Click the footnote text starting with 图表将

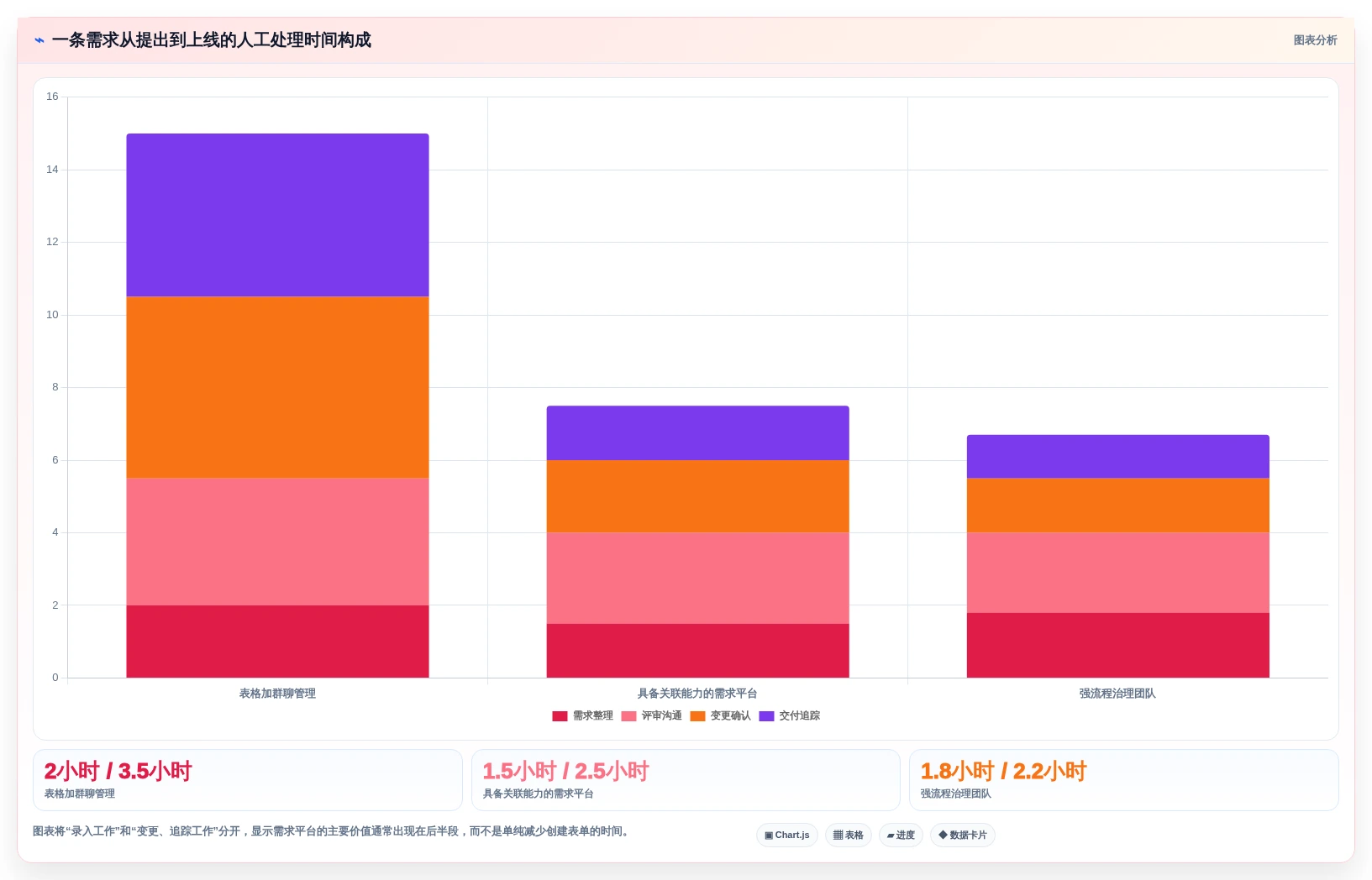pos(331,831)
